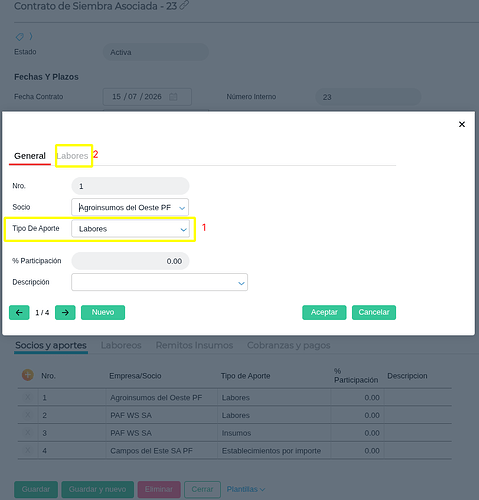Remove row 4 Campos del Este

pos(28,450)
